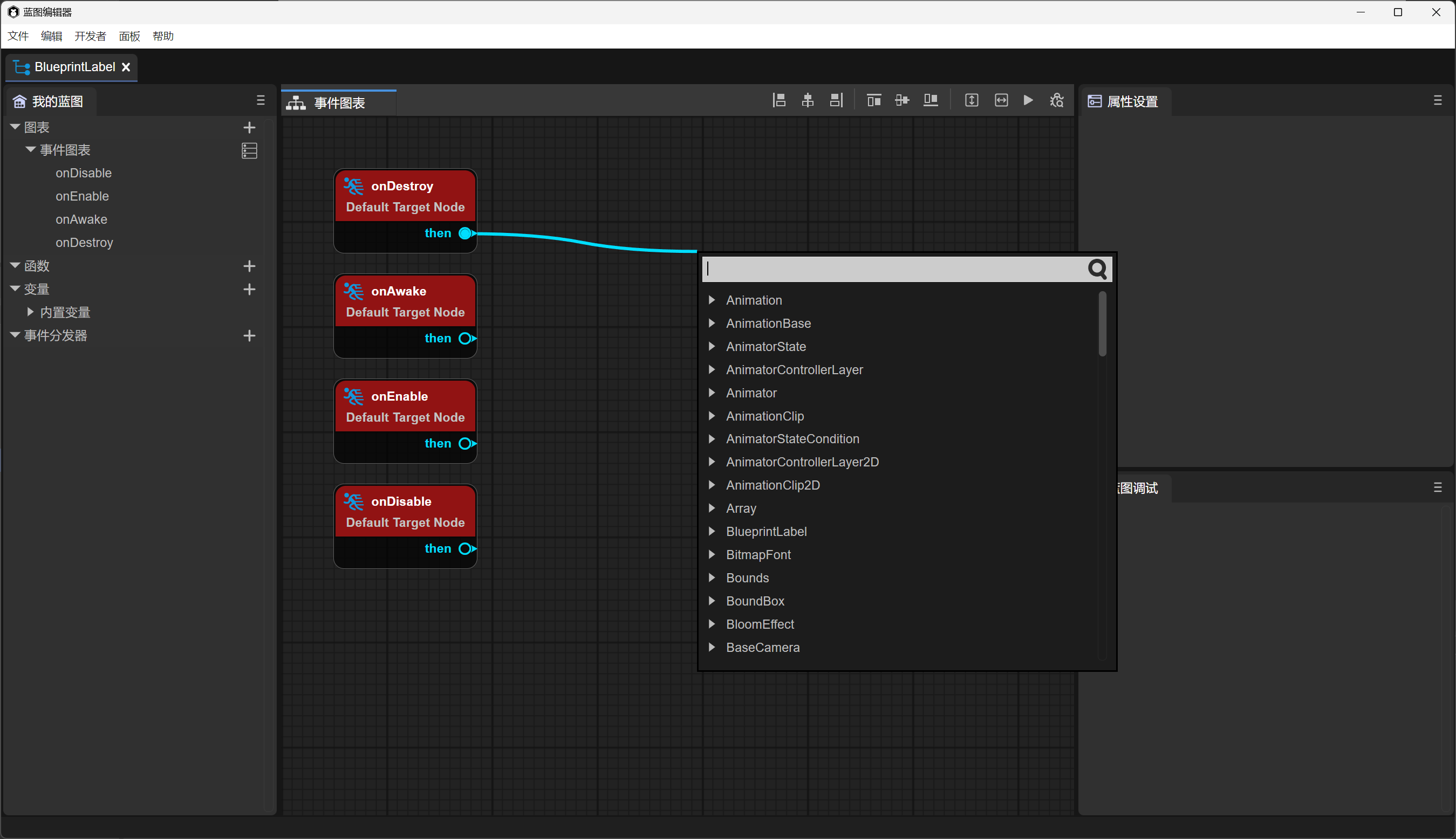Add a new variable with plus icon
The width and height of the screenshot is (1456, 839).
249,289
